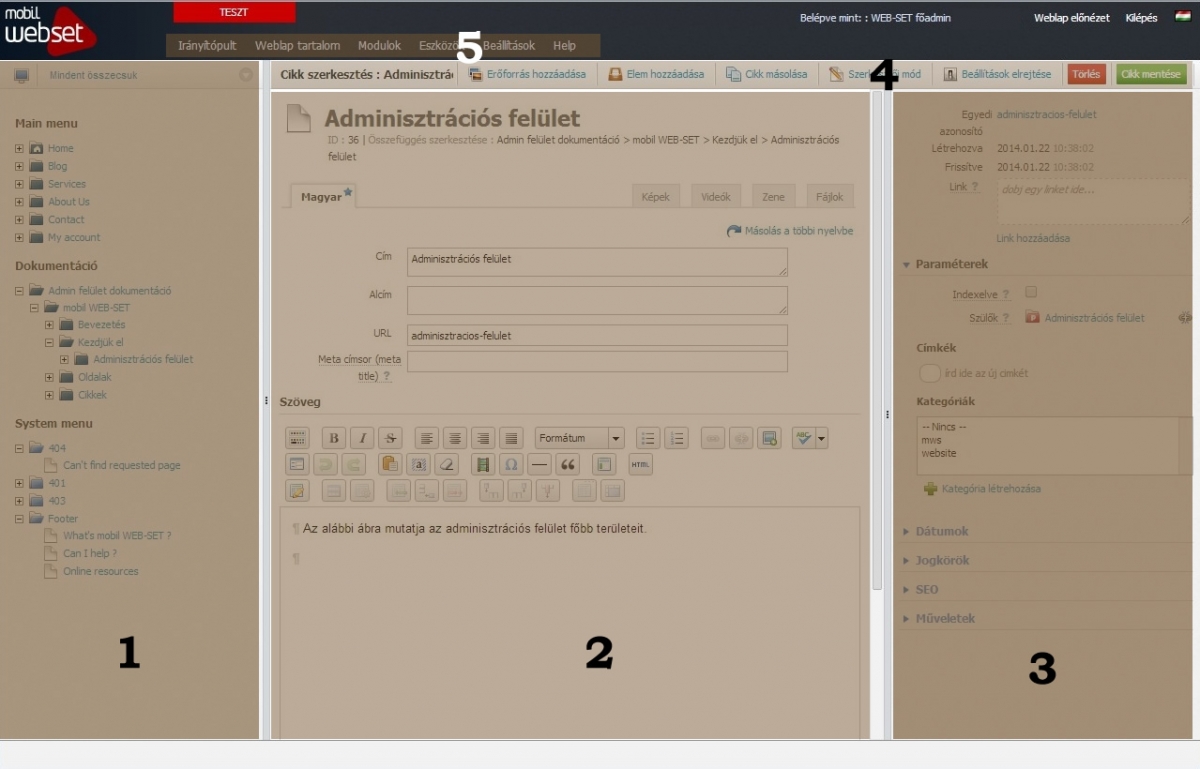Click into the Alcím input field
1200x769 pixels.
597,300
